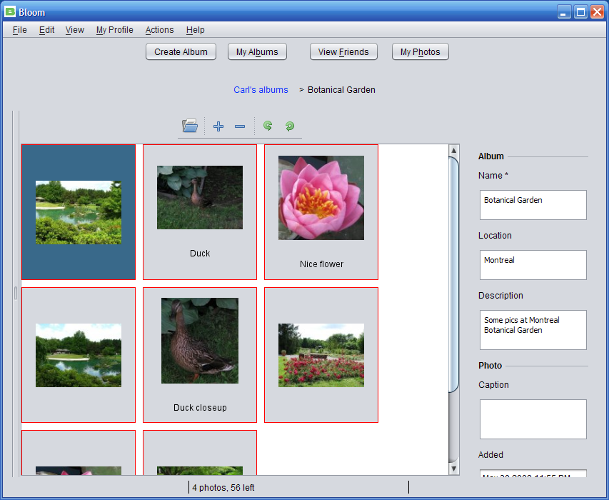Select the Nice flower photo thumbnail
609x500 pixels.
tap(321, 198)
